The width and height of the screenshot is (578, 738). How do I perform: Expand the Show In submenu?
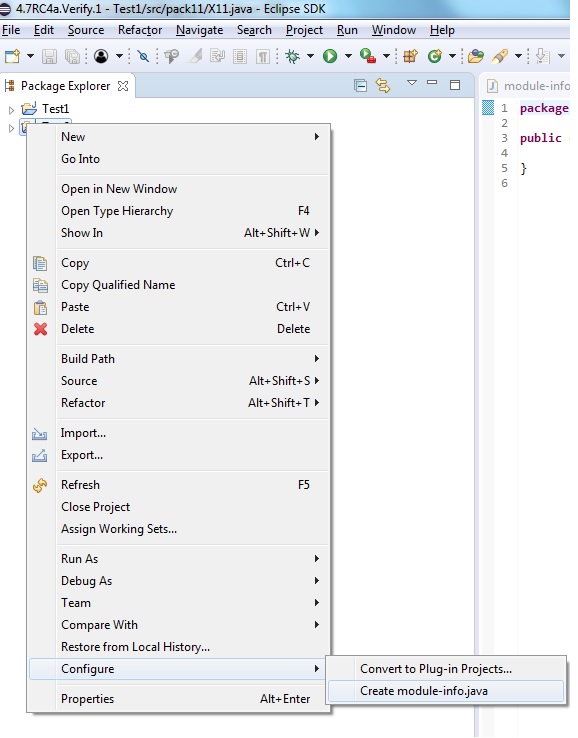click(x=179, y=233)
